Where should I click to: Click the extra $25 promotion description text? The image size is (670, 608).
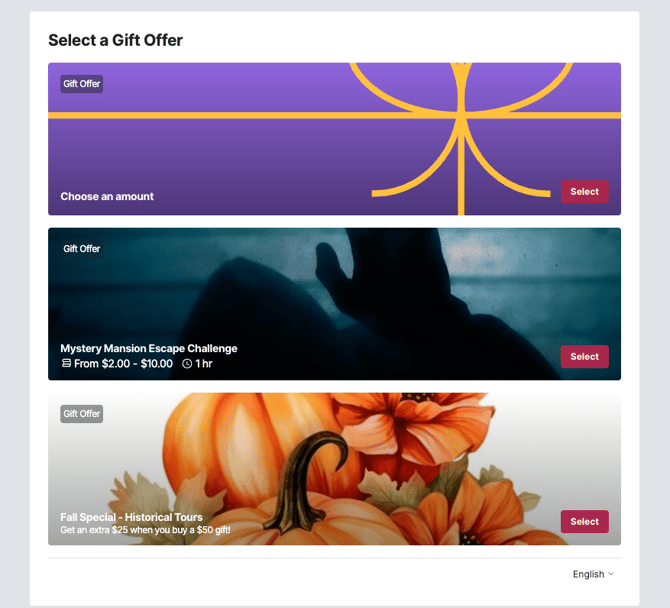coord(145,530)
